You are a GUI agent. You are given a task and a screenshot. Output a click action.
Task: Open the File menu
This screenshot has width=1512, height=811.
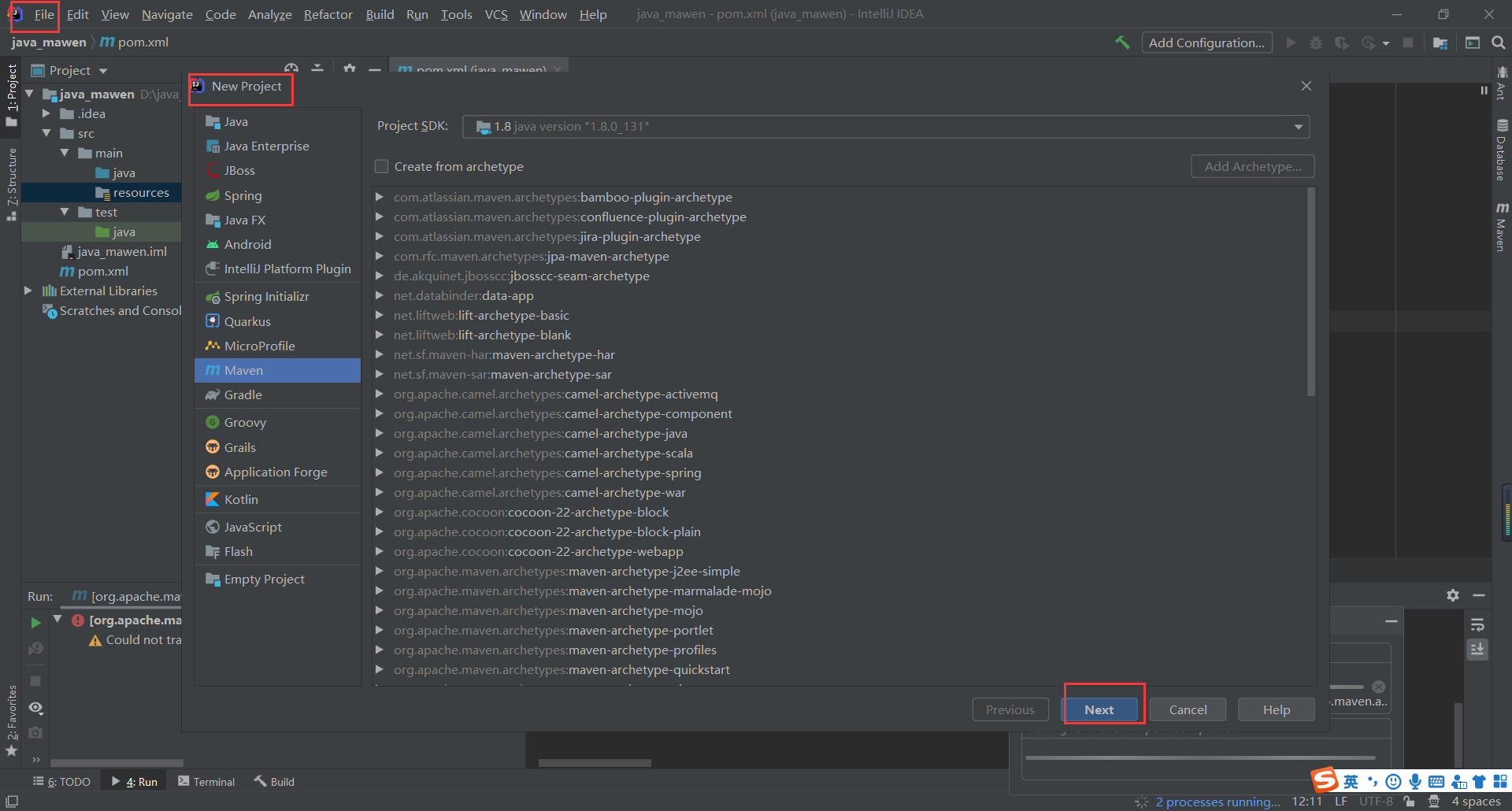pos(44,14)
